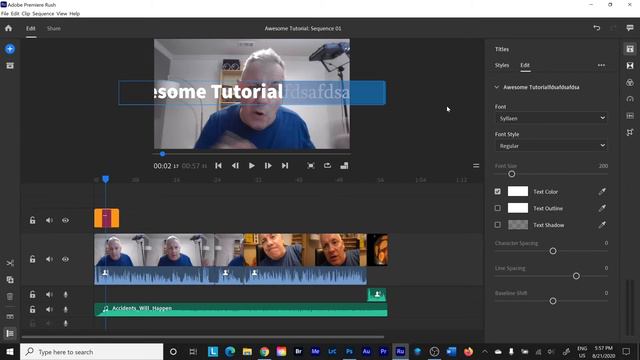Enable the Text Outline checkbox

tap(498, 208)
